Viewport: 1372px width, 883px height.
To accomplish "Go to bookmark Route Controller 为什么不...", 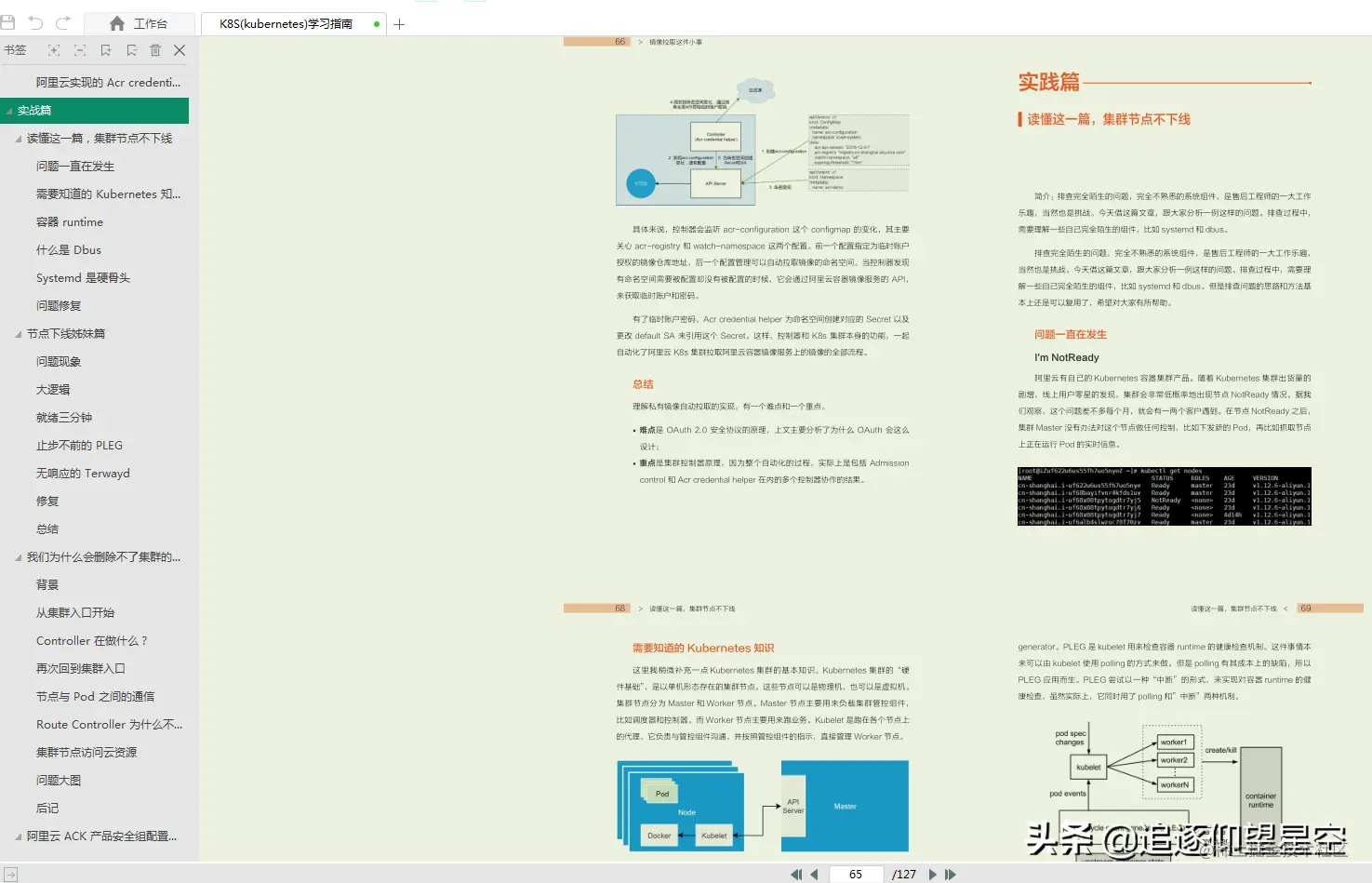I will pyautogui.click(x=109, y=725).
